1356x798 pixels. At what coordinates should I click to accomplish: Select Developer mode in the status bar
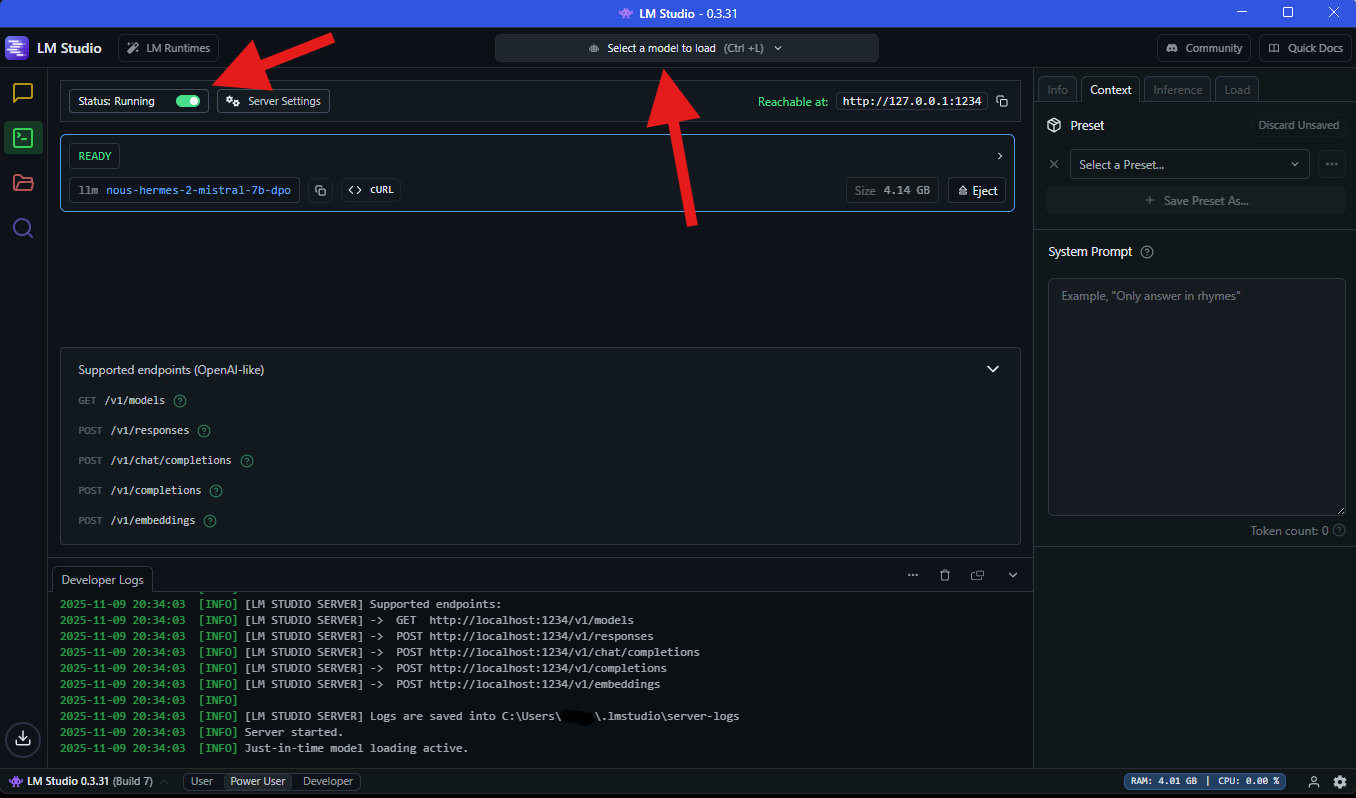[x=326, y=781]
